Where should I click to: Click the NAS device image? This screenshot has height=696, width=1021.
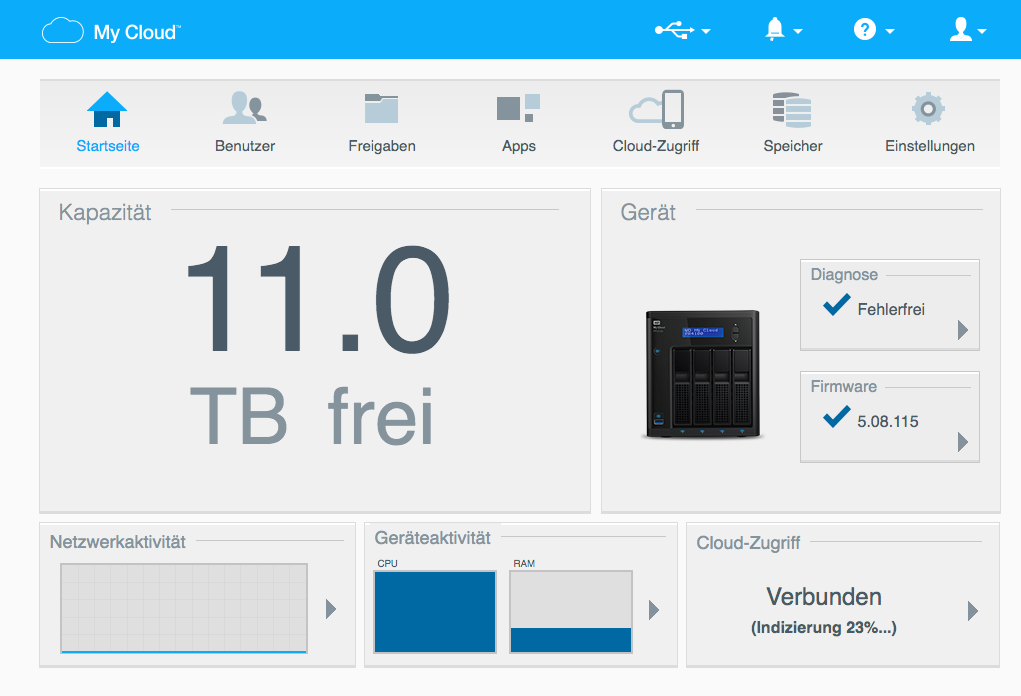point(703,374)
